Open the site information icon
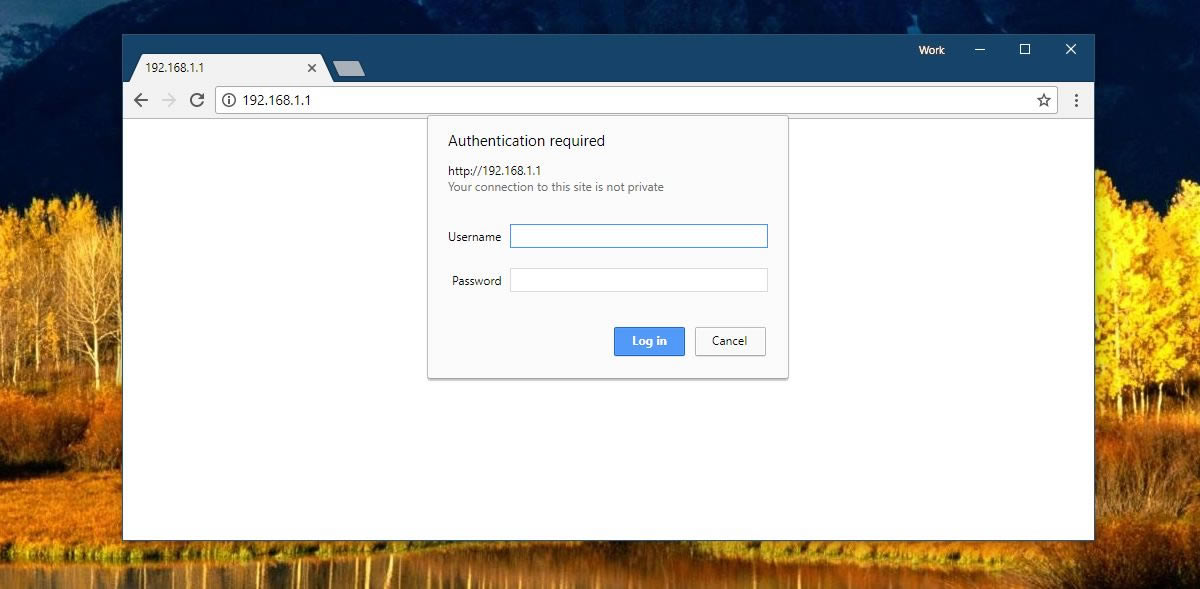The width and height of the screenshot is (1200, 589). pyautogui.click(x=229, y=100)
